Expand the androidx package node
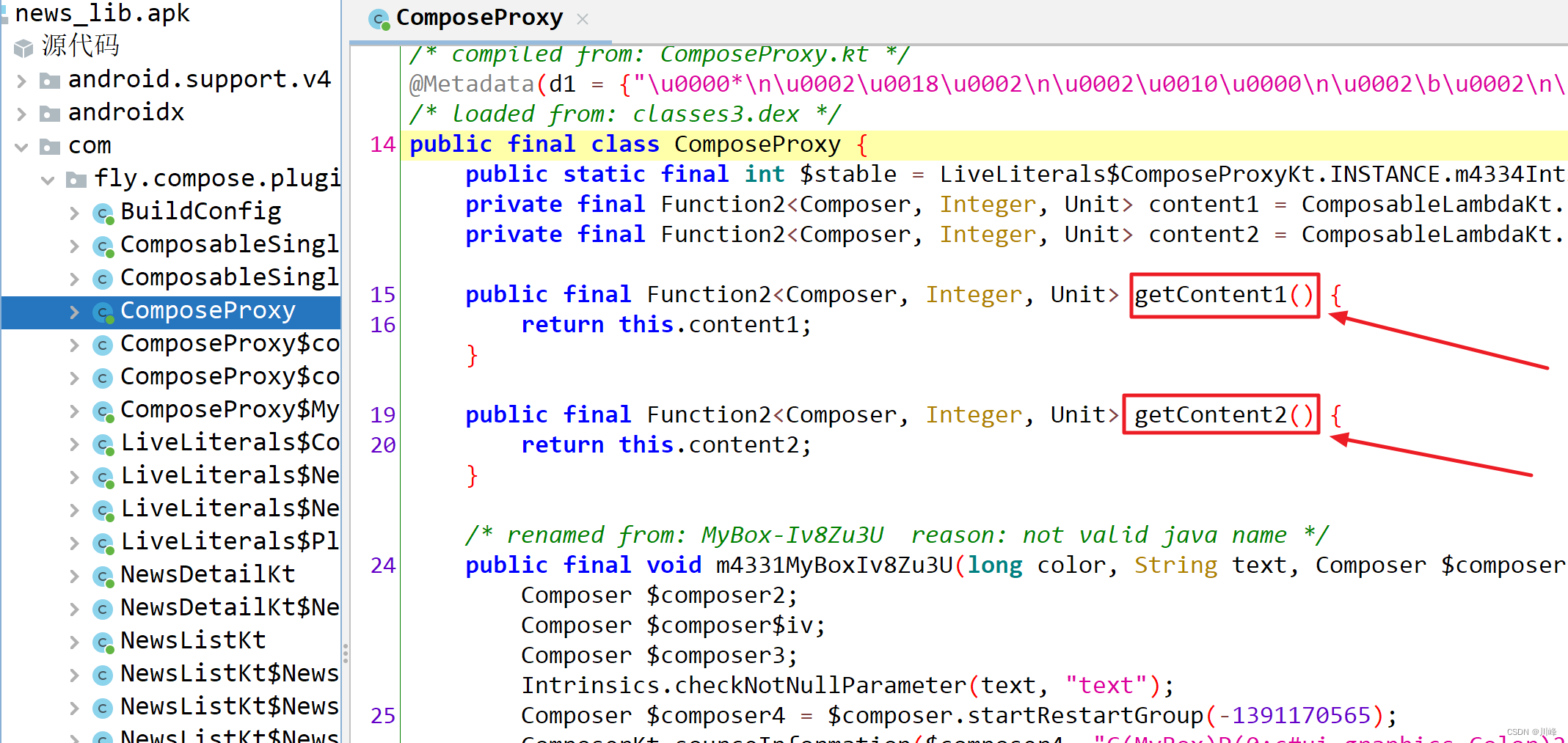Viewport: 1568px width, 743px height. (x=22, y=114)
